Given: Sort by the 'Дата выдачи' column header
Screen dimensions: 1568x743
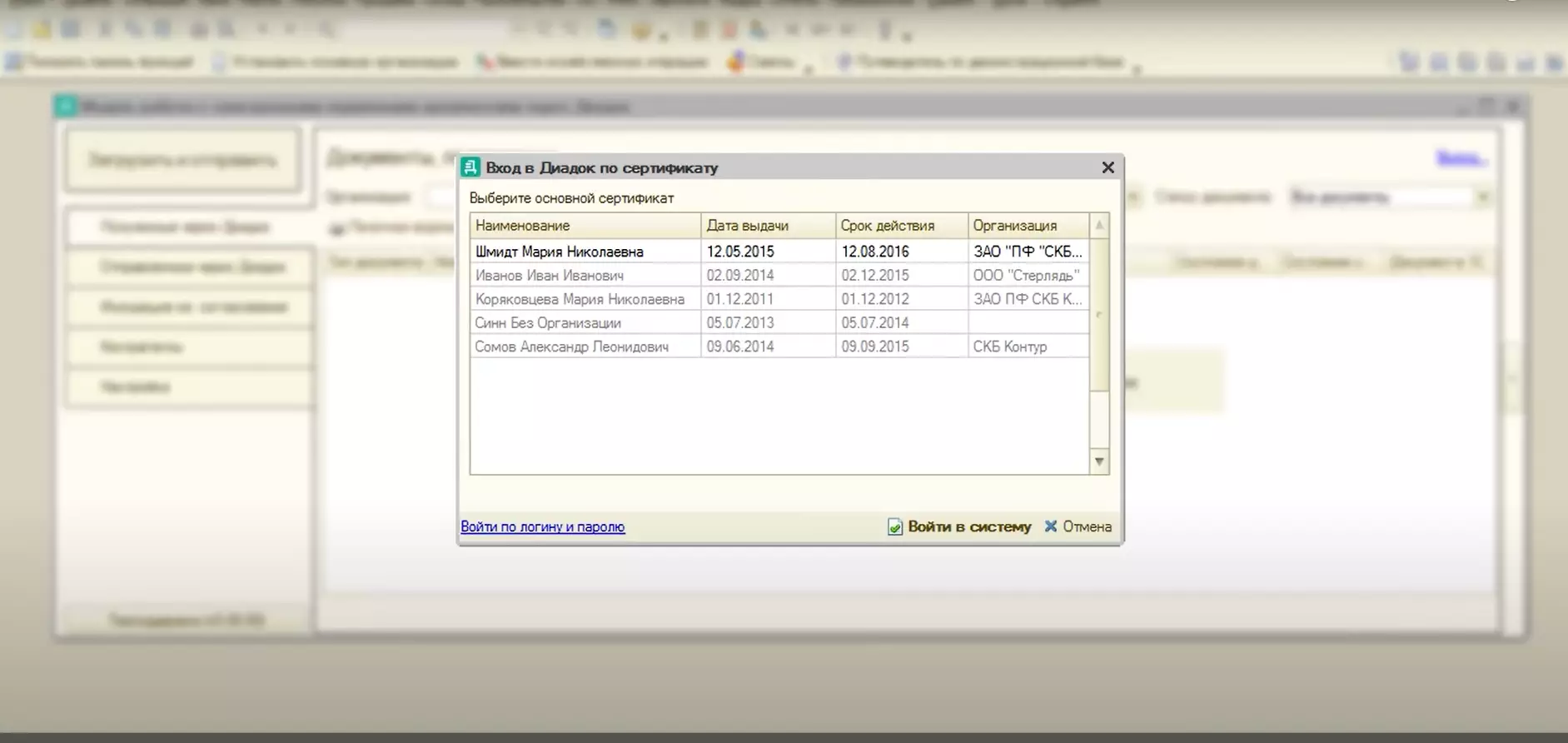Looking at the screenshot, I should (x=769, y=226).
